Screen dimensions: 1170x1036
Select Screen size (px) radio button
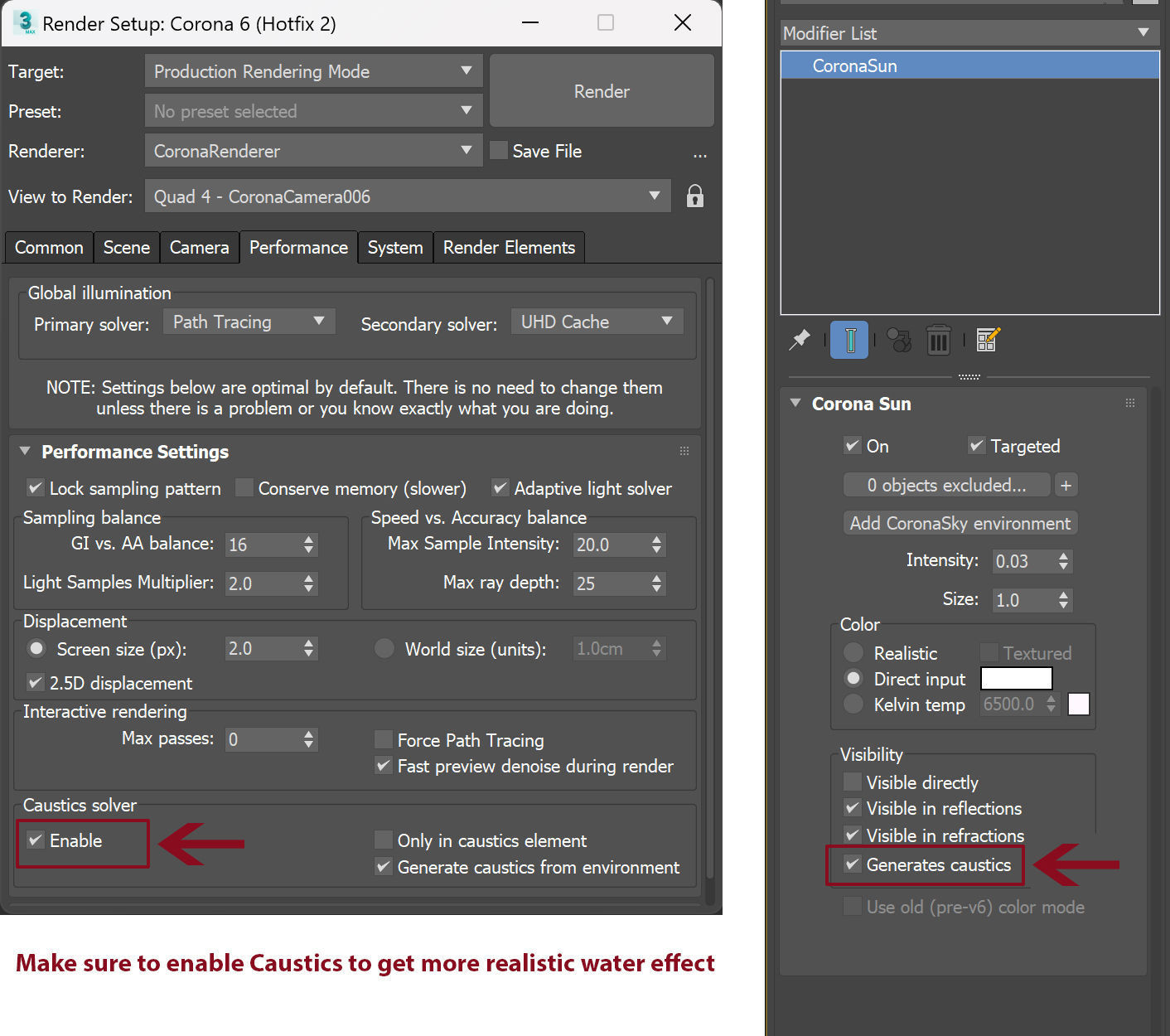pyautogui.click(x=36, y=648)
